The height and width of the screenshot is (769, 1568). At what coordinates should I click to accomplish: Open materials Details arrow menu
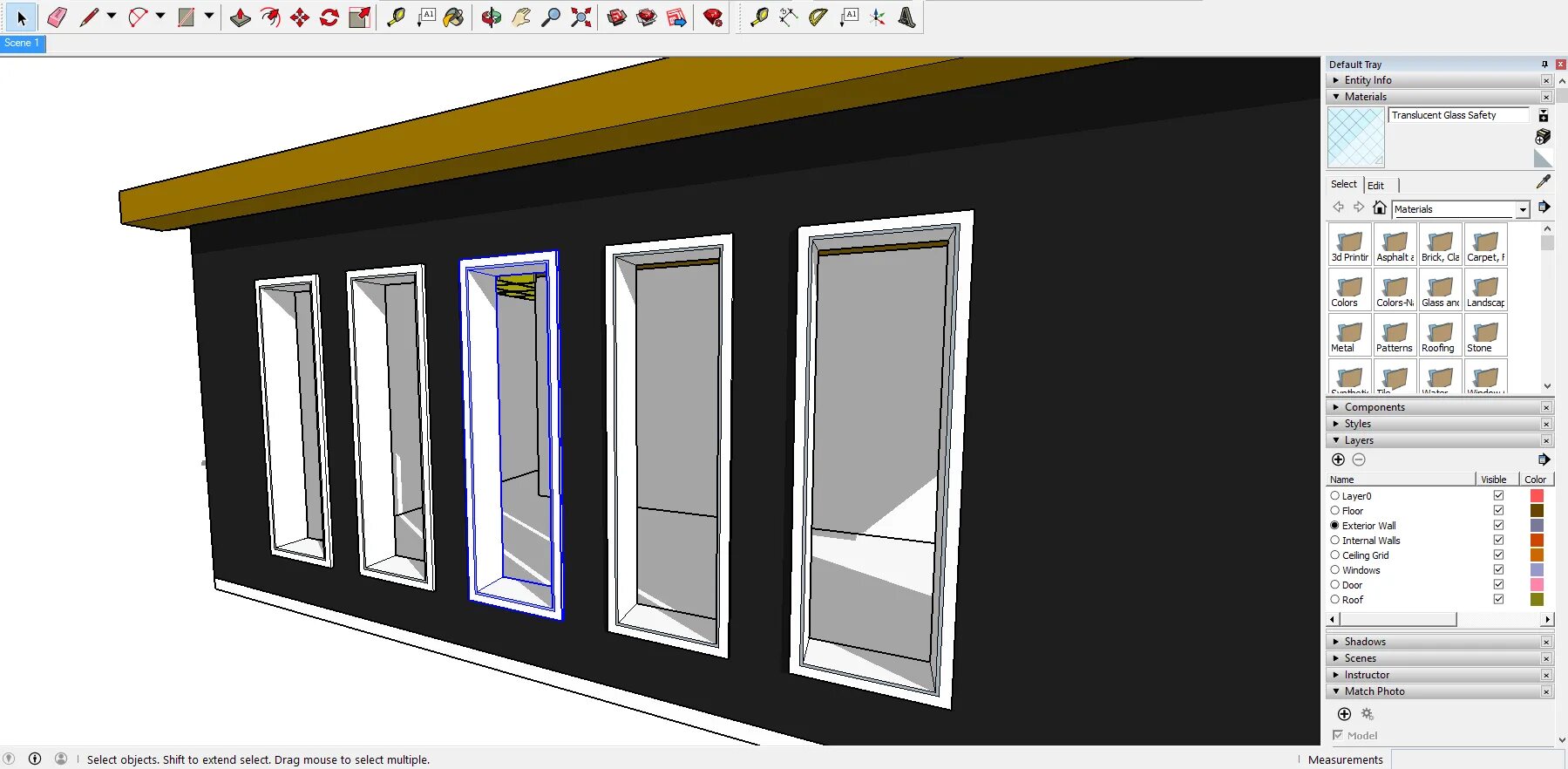point(1544,208)
